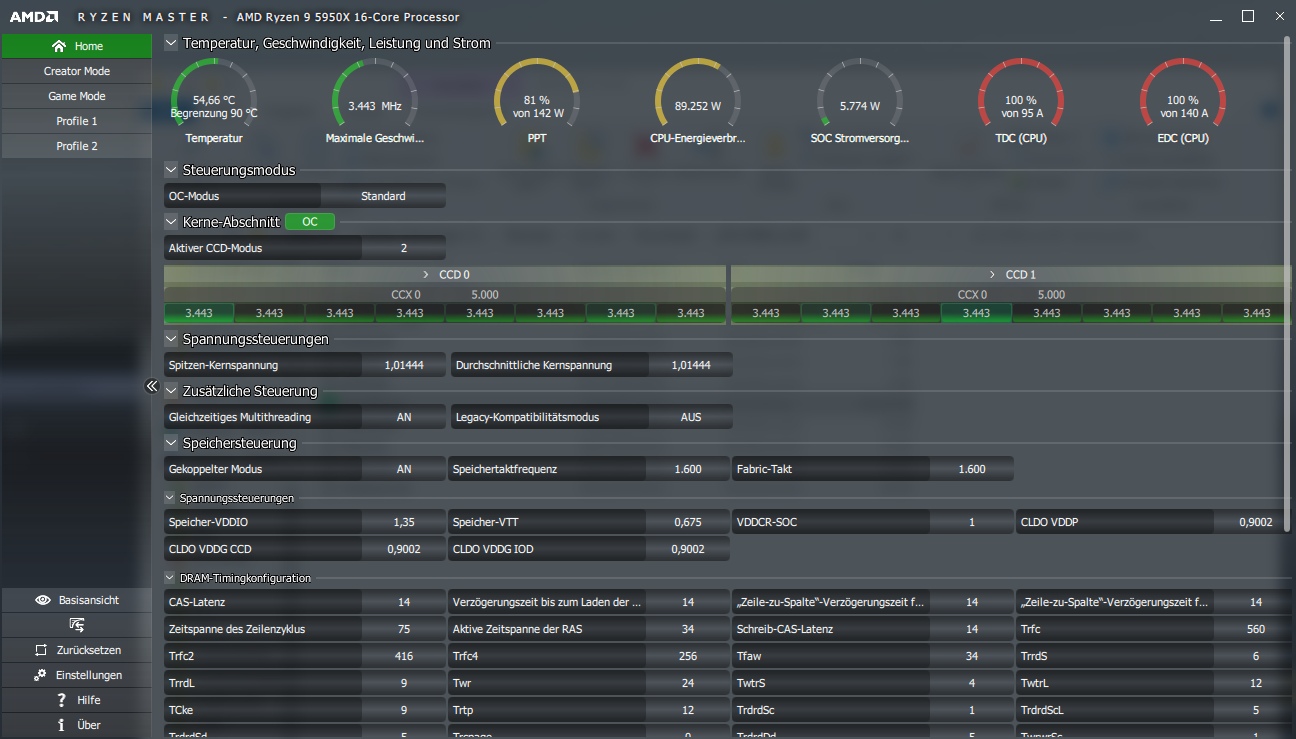Open Einstellungen
This screenshot has width=1296, height=739.
pyautogui.click(x=76, y=675)
